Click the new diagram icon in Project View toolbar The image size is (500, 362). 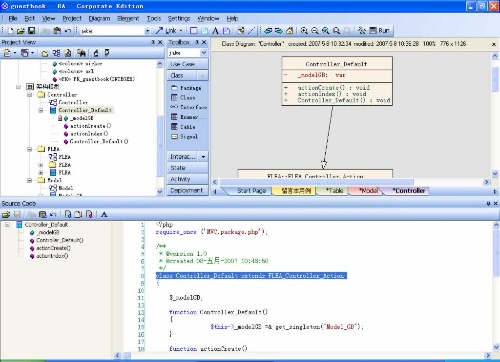pos(57,53)
